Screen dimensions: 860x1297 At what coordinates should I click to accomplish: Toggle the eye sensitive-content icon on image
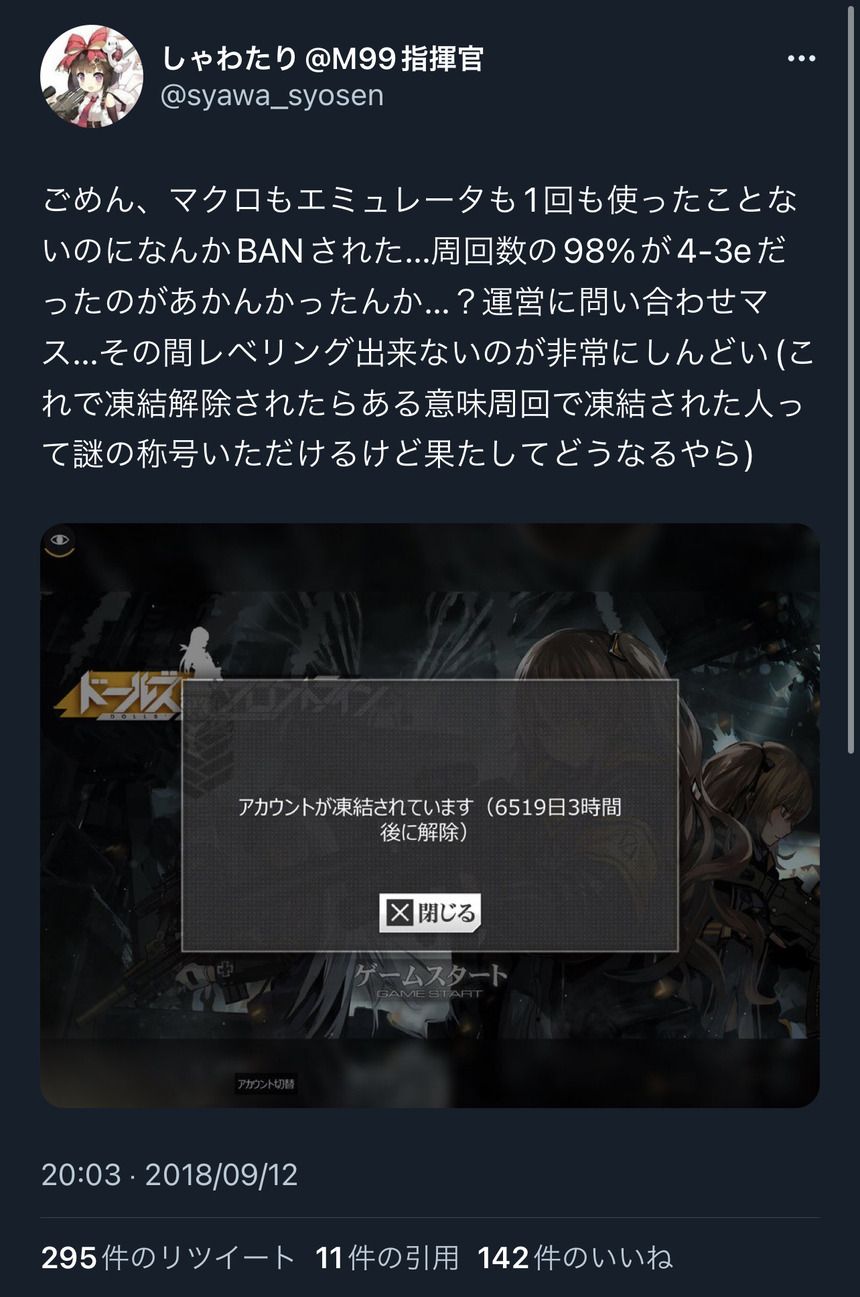click(x=61, y=542)
